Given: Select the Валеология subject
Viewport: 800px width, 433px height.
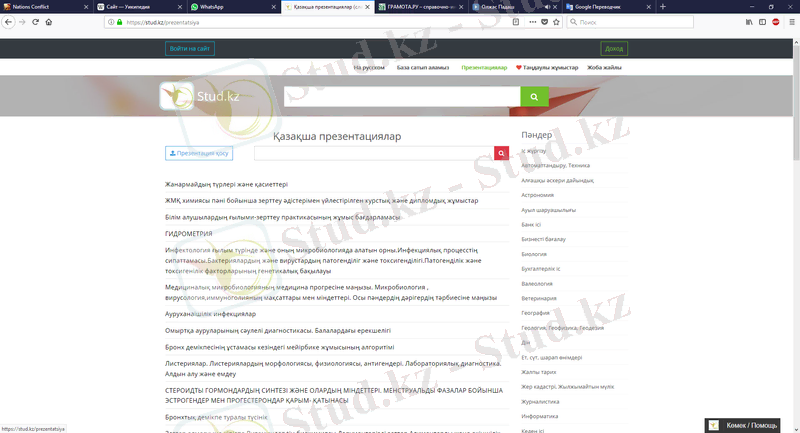Looking at the screenshot, I should tap(537, 284).
